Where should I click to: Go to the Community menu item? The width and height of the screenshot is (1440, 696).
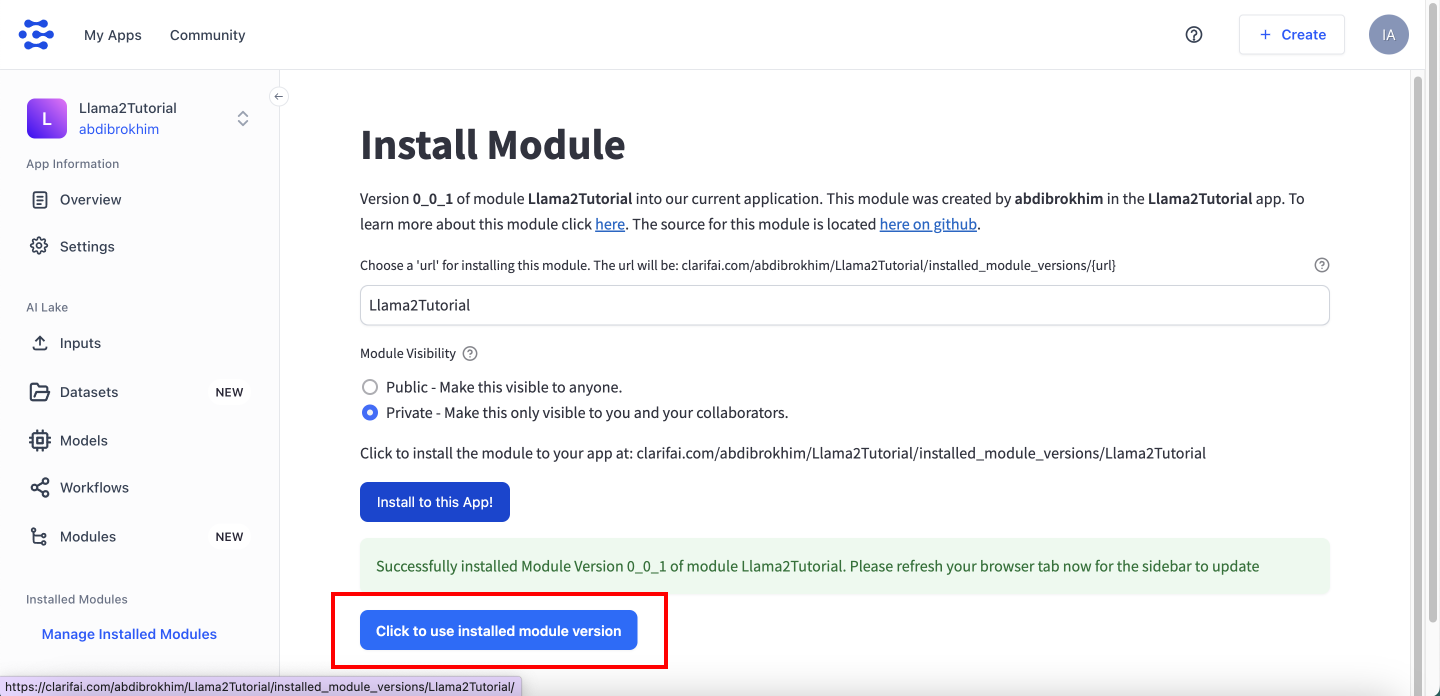[207, 35]
